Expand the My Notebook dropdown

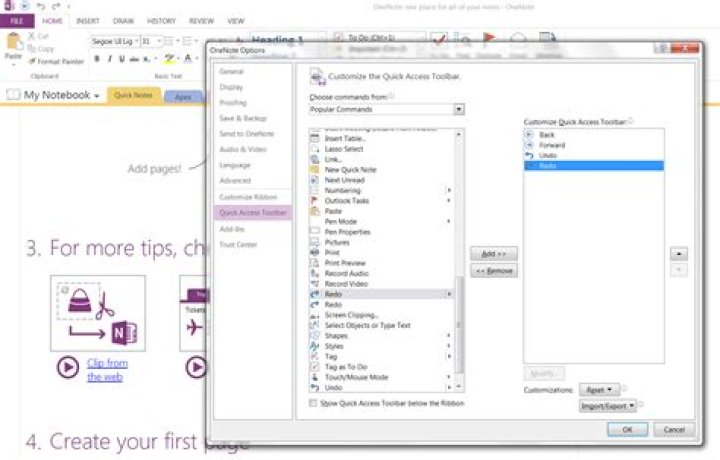pos(97,96)
